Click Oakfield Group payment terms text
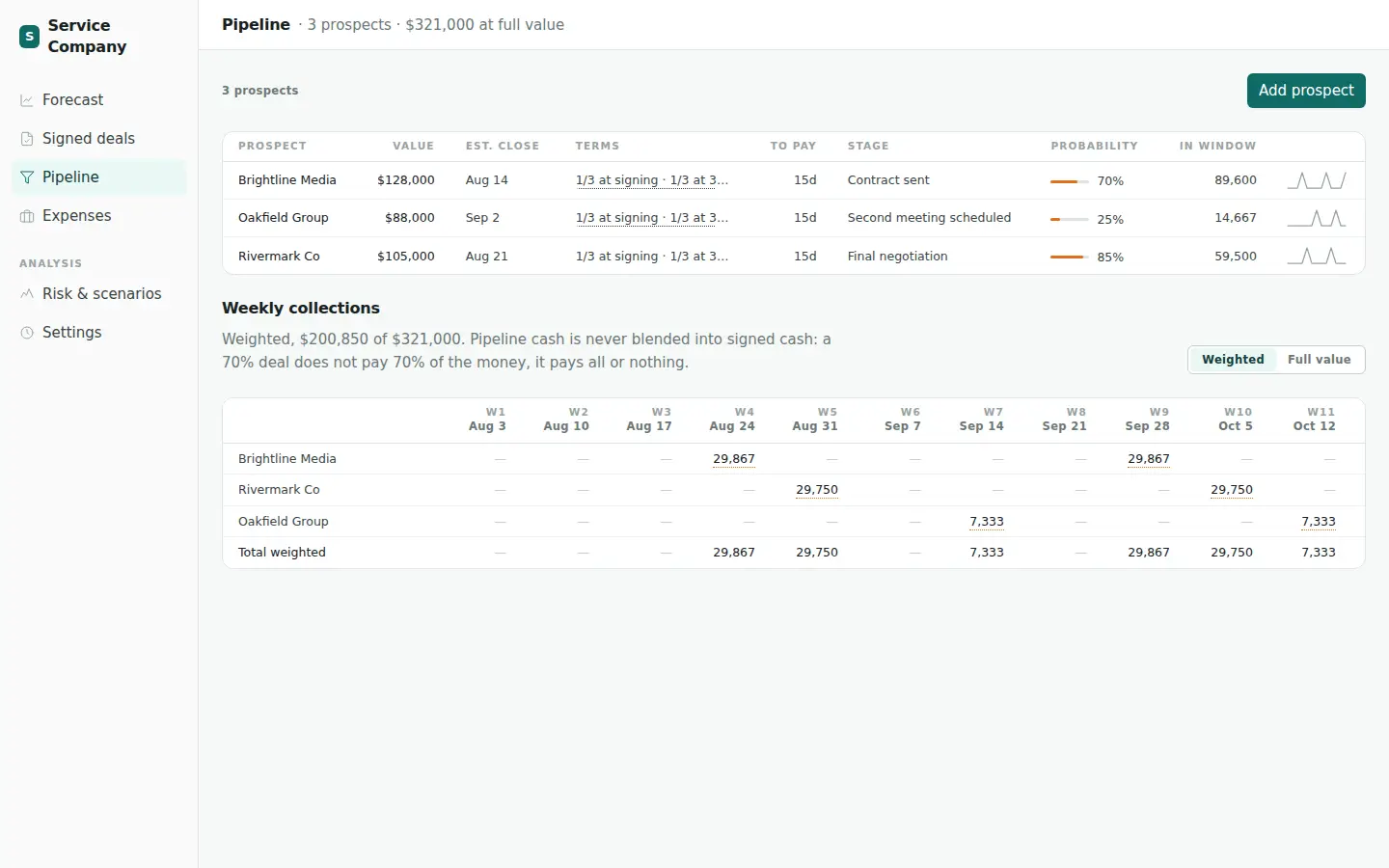The image size is (1389, 868). 652,218
